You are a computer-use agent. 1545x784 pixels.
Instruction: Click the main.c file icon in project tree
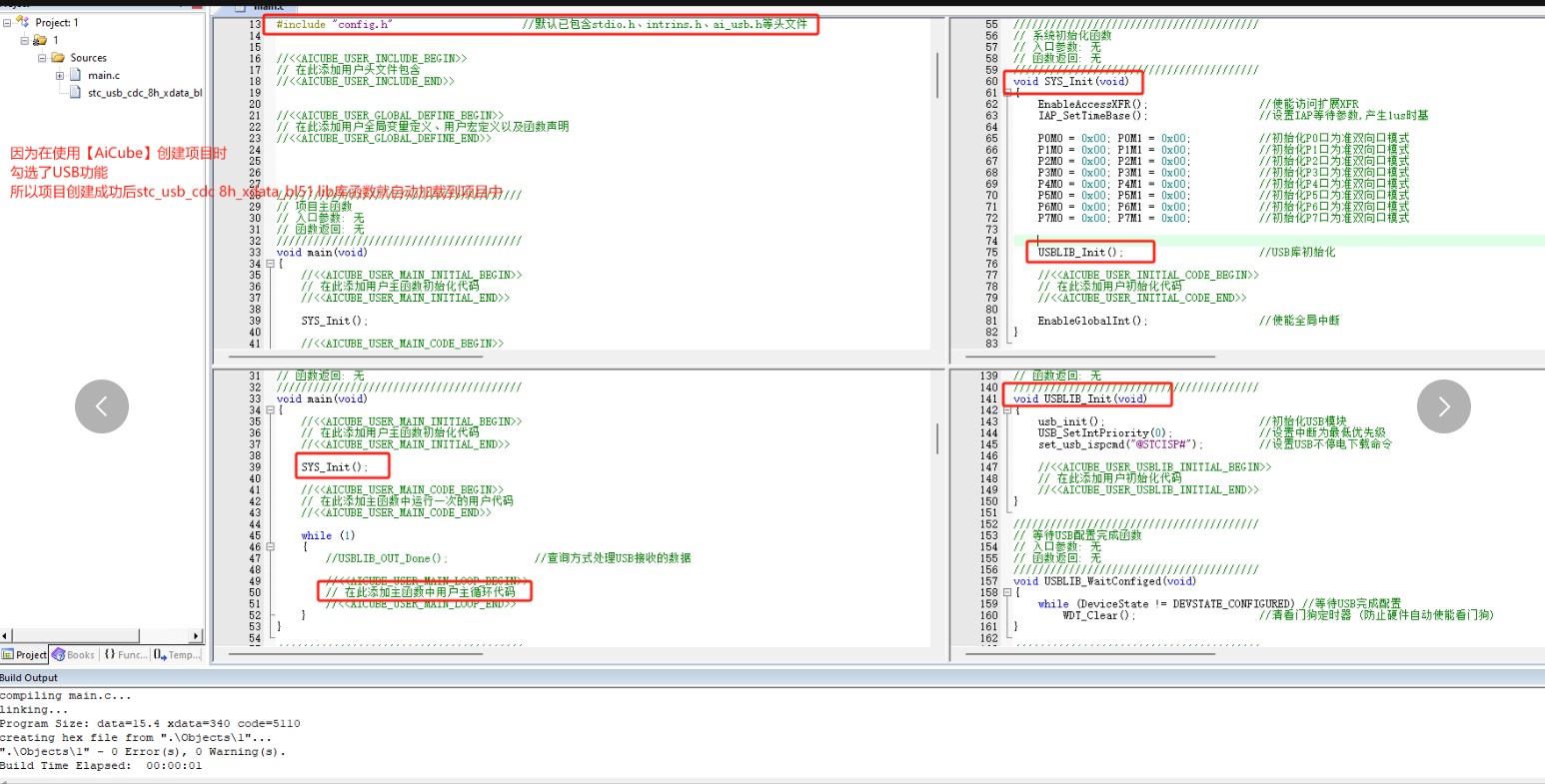(75, 75)
